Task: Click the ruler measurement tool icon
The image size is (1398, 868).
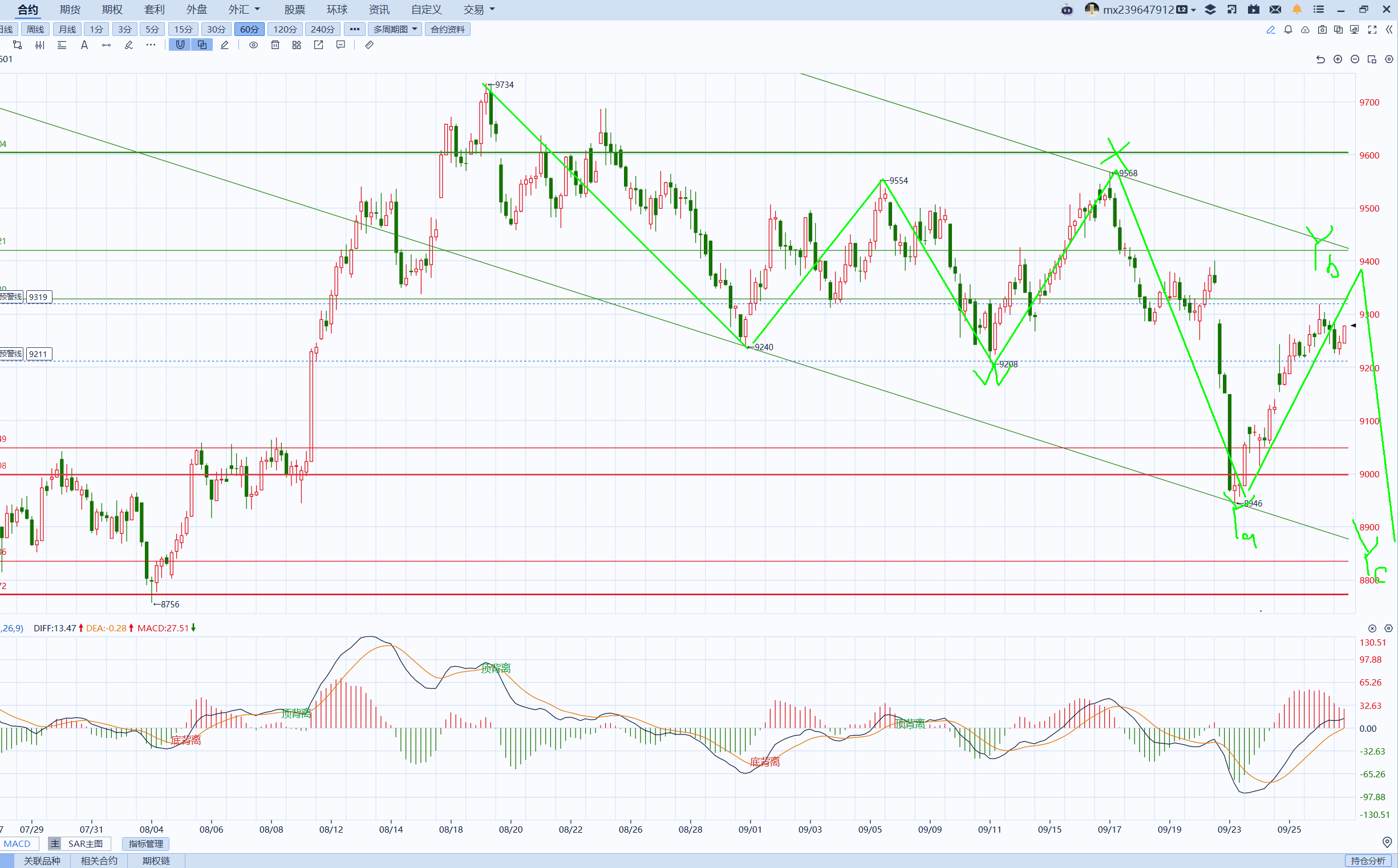Action: [x=369, y=45]
